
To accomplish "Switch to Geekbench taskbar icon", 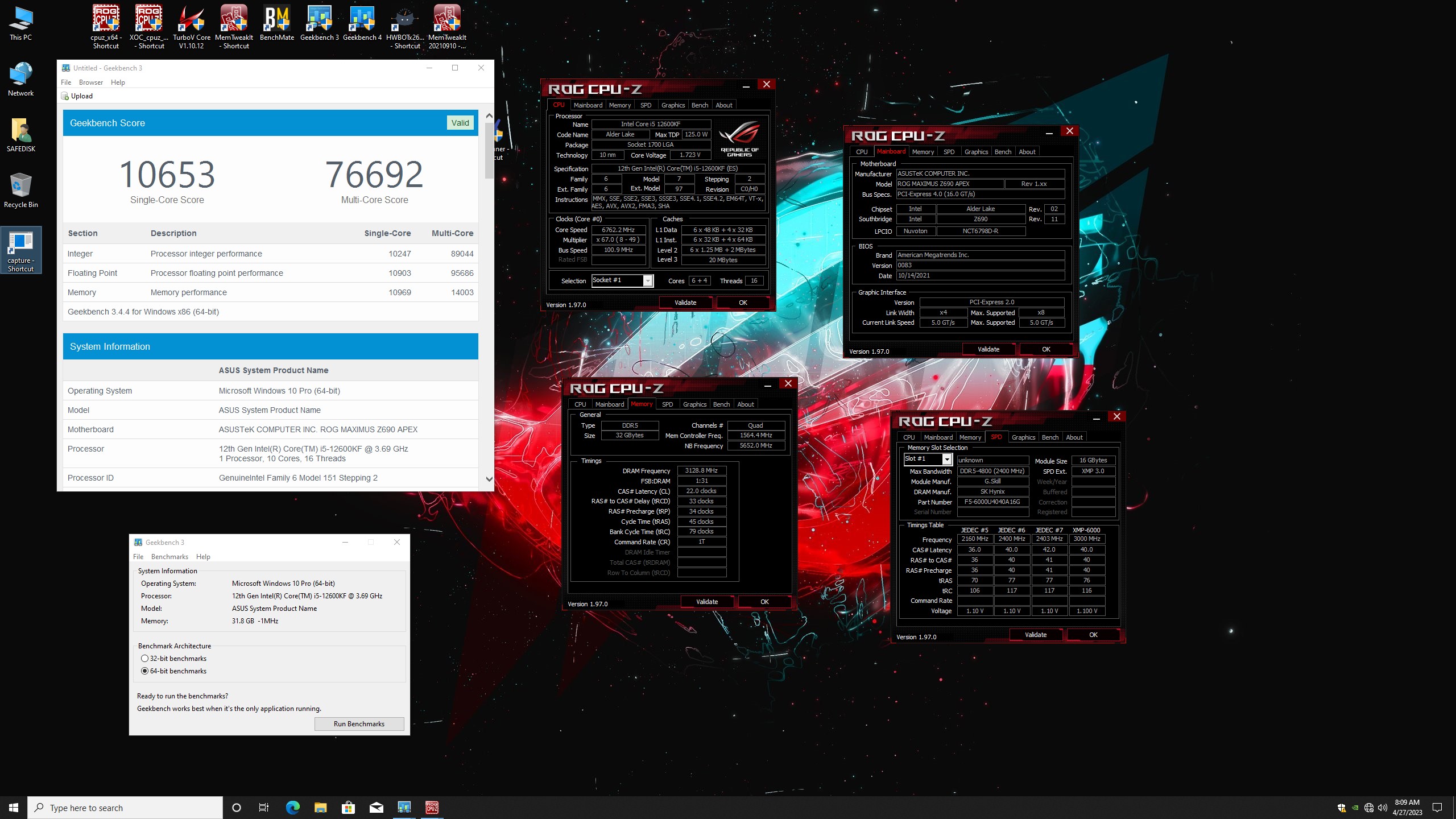I will point(404,808).
